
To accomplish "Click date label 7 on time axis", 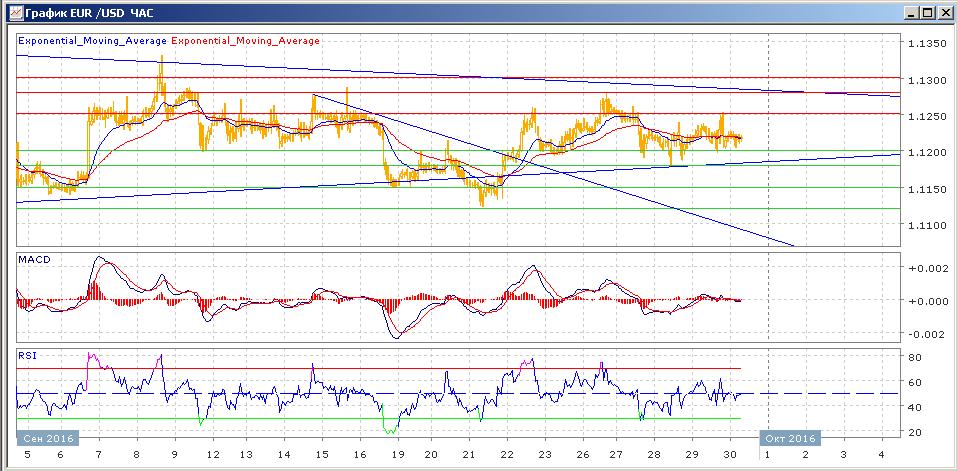I will (x=99, y=455).
